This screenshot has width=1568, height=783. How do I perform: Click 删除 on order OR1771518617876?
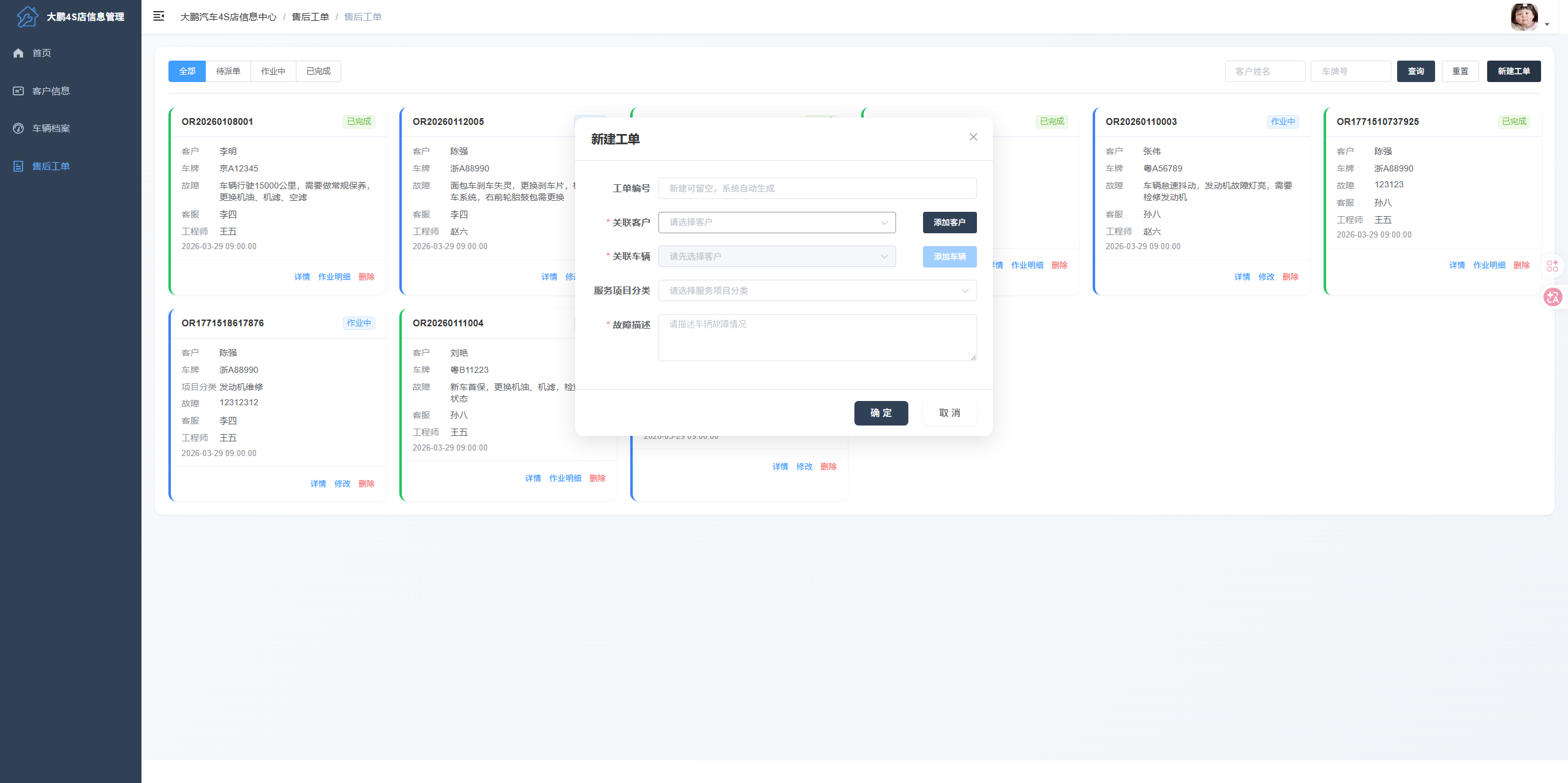pos(366,484)
